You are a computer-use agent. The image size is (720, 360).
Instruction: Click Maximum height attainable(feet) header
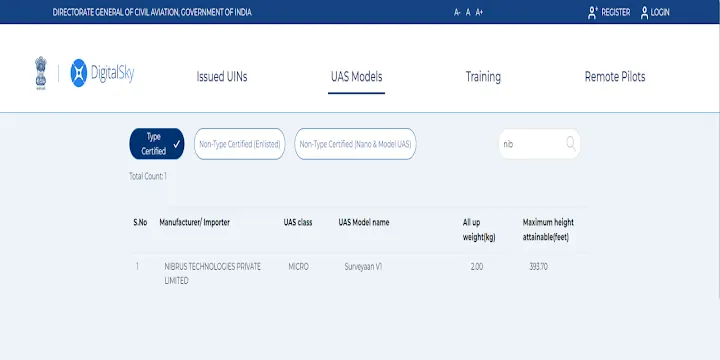tap(548, 230)
